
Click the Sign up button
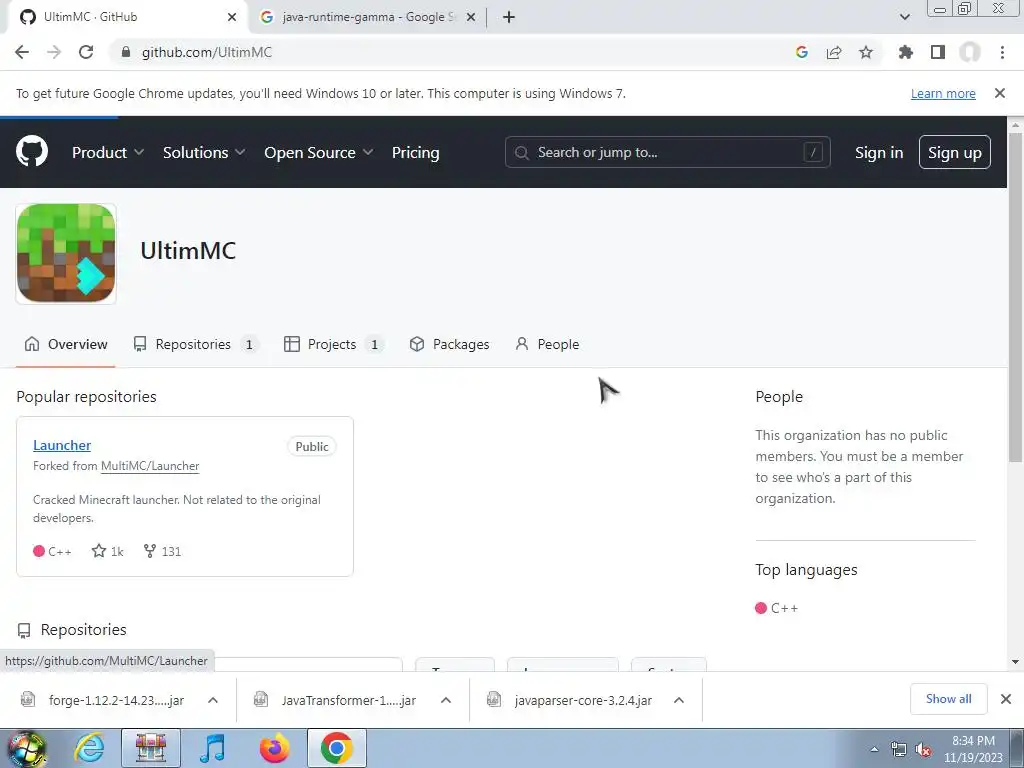(955, 152)
